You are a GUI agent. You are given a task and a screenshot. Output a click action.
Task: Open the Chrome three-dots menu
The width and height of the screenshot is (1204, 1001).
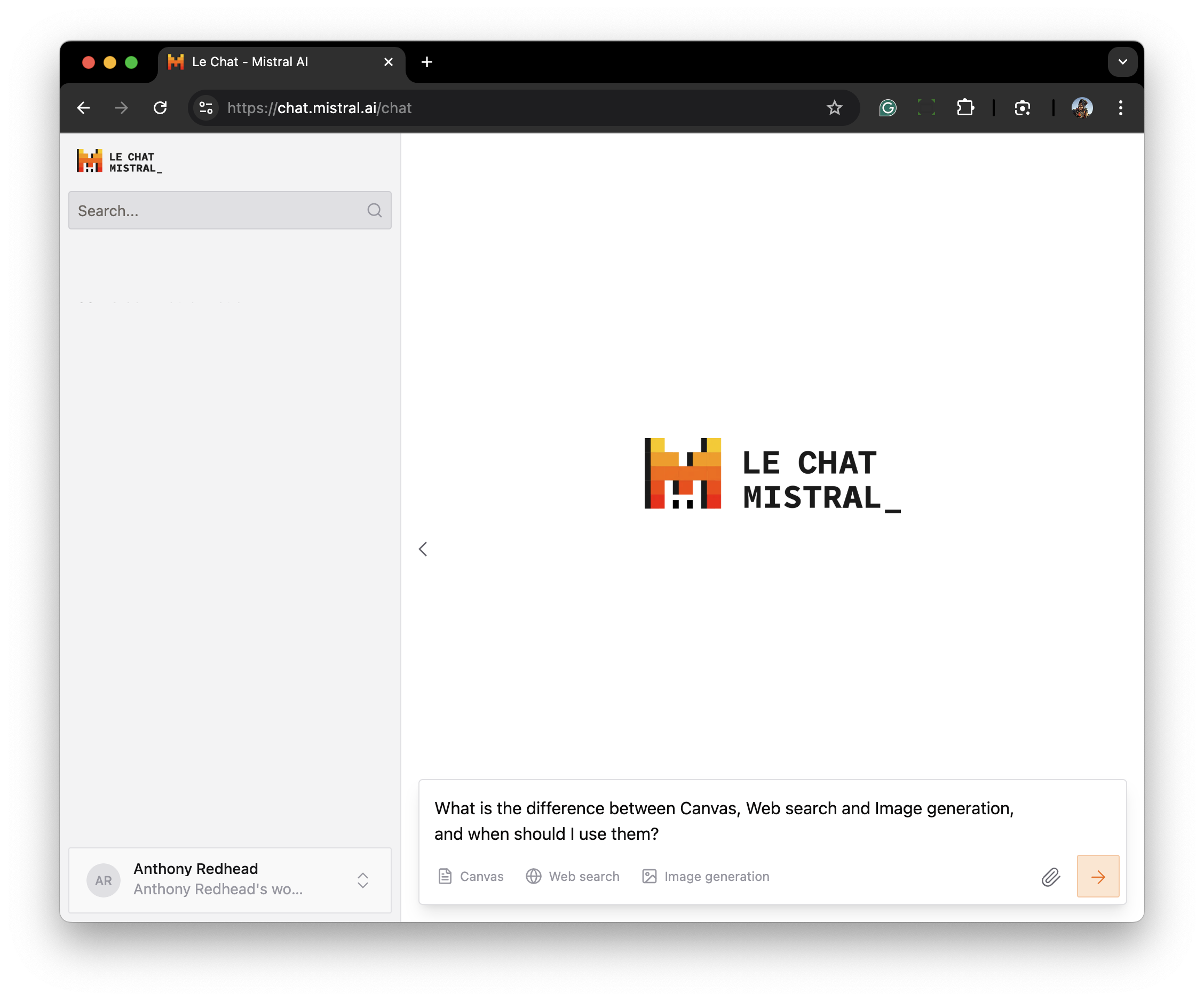[x=1120, y=108]
